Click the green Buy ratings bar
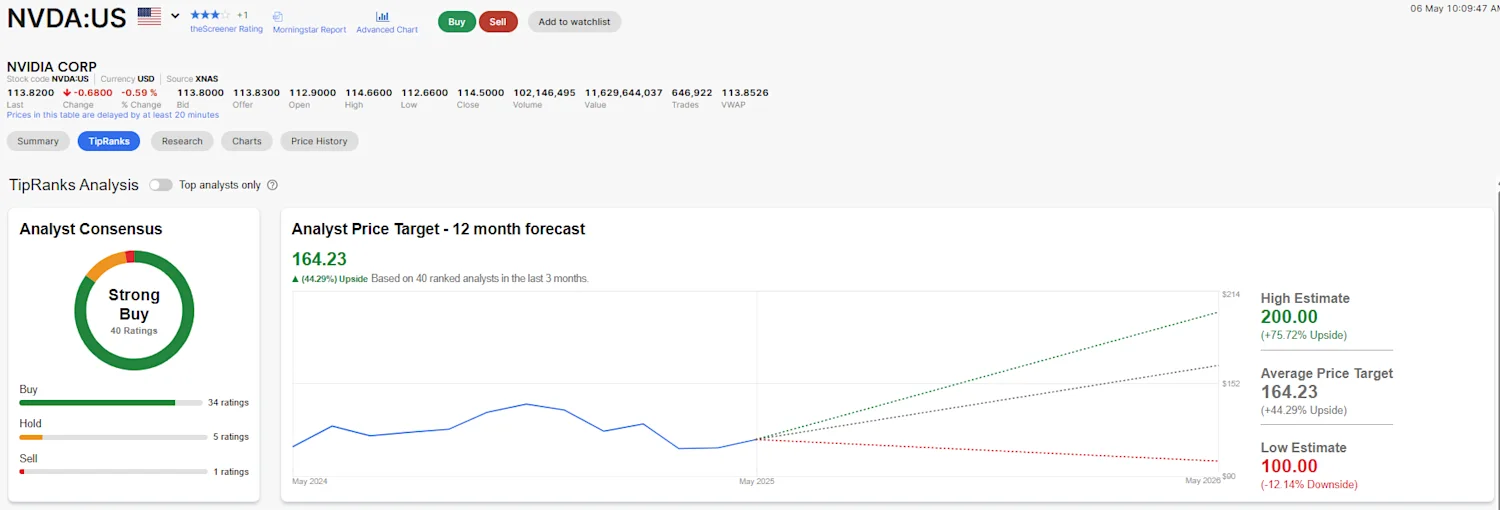This screenshot has width=1500, height=510. coord(97,403)
